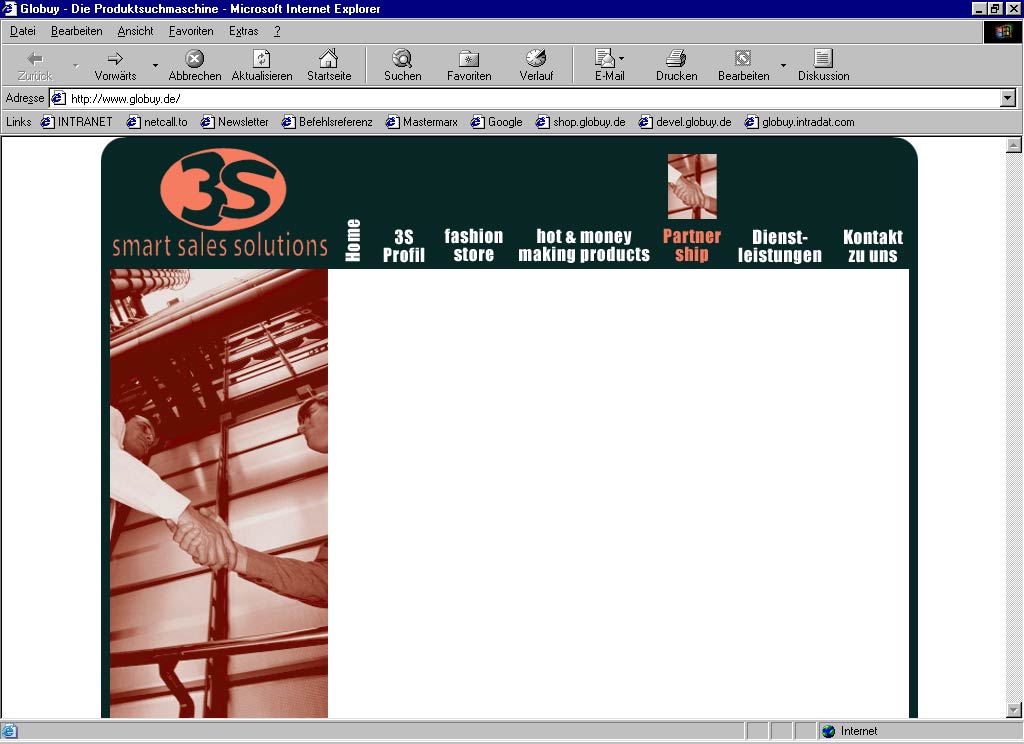Go to the vertical Home nav link
The image size is (1024, 744).
353,240
